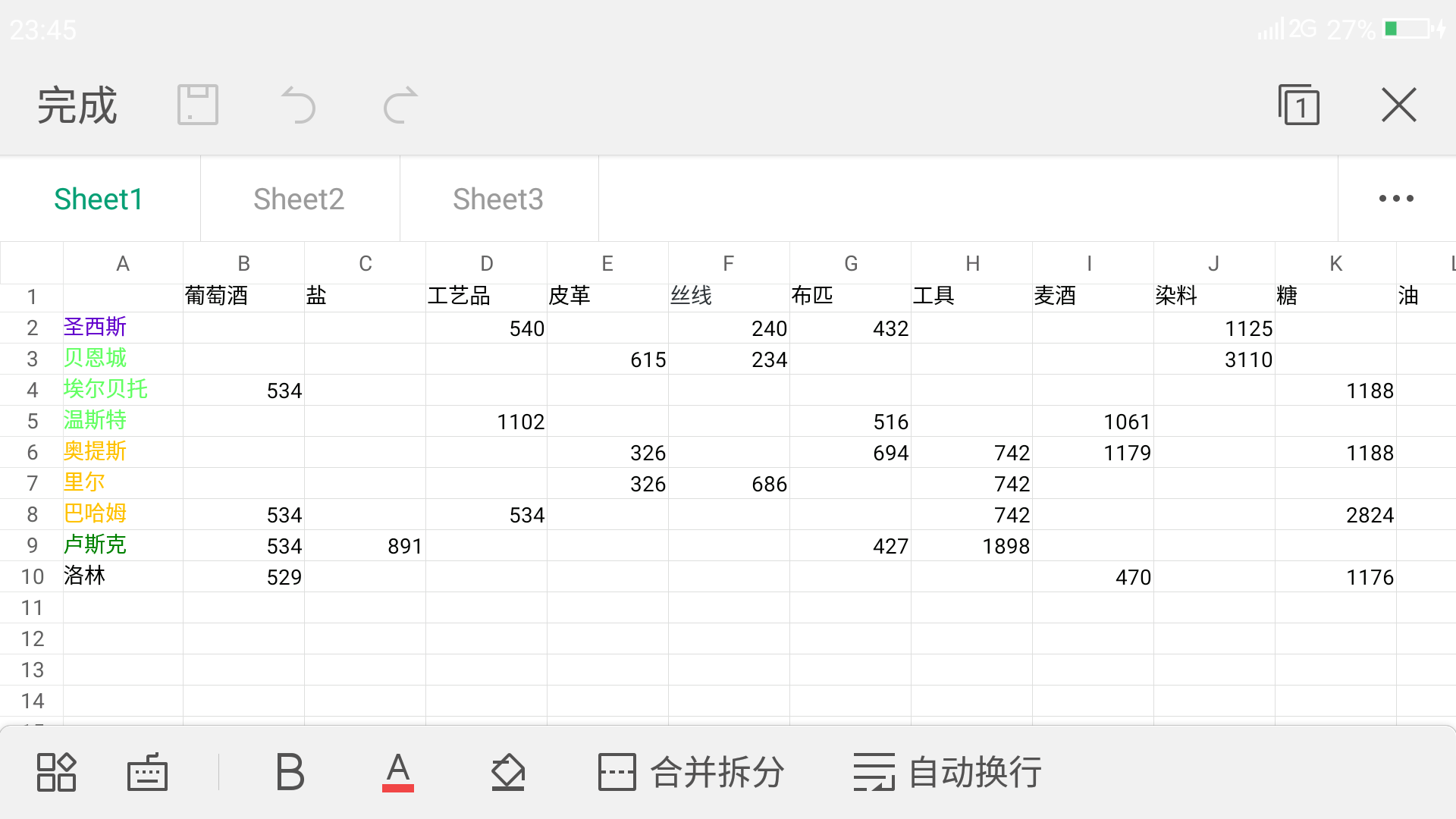Screen dimensions: 1456x819
Task: Select the cell containing 1102
Action: [x=486, y=421]
